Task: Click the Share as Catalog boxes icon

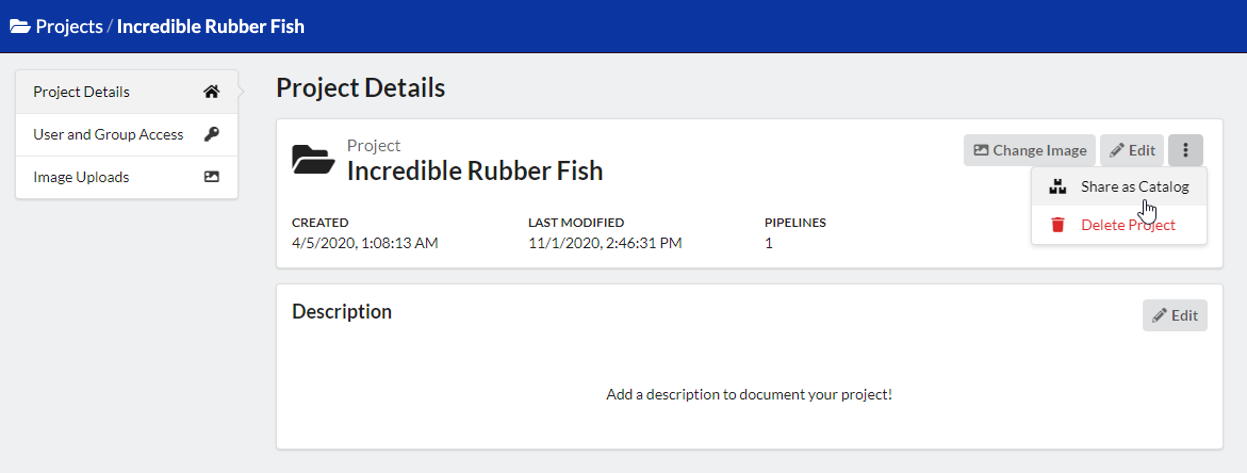Action: 1057,187
